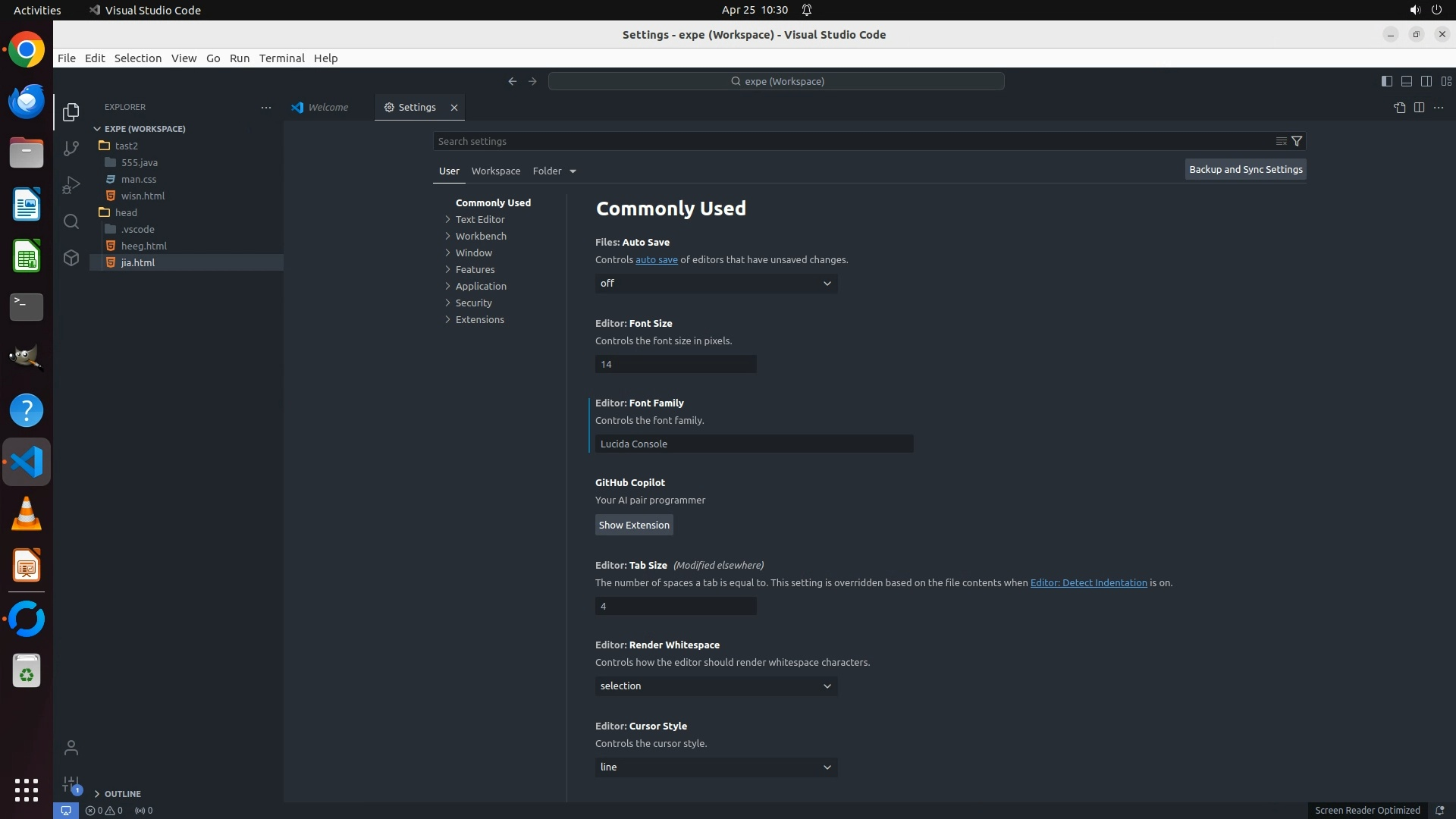Click the Font Family input field
Viewport: 1456px width, 819px height.
pyautogui.click(x=754, y=444)
